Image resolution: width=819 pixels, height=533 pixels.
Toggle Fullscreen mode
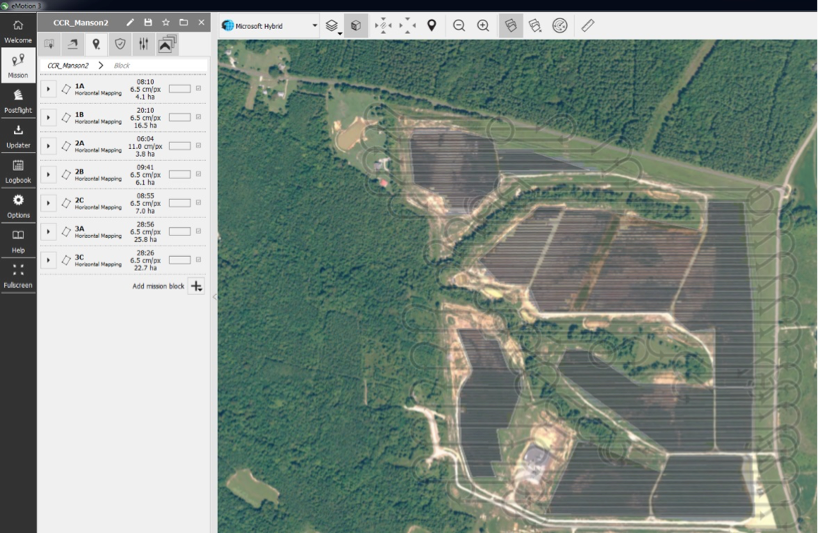pyautogui.click(x=18, y=276)
